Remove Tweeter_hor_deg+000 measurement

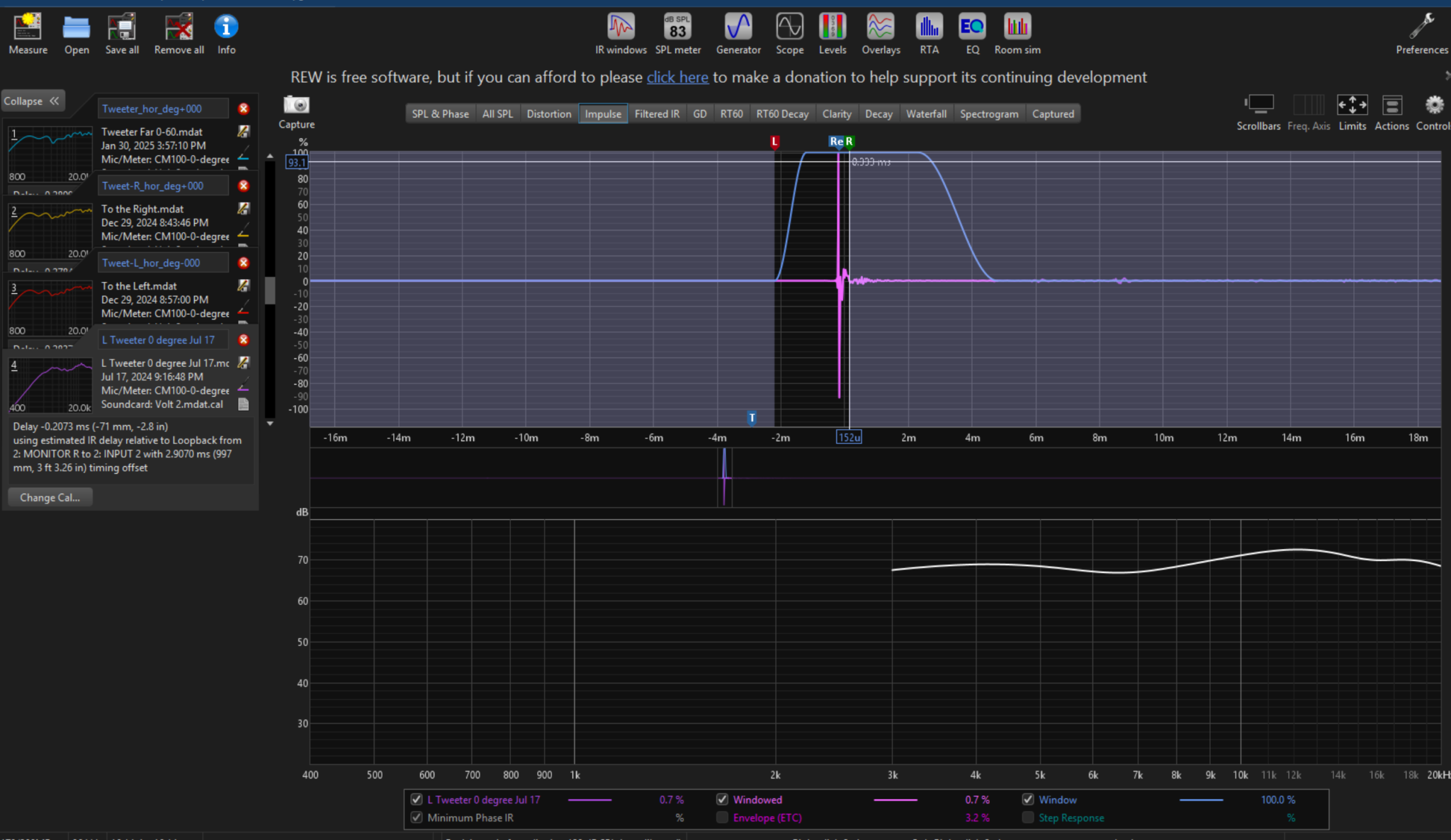coord(244,108)
